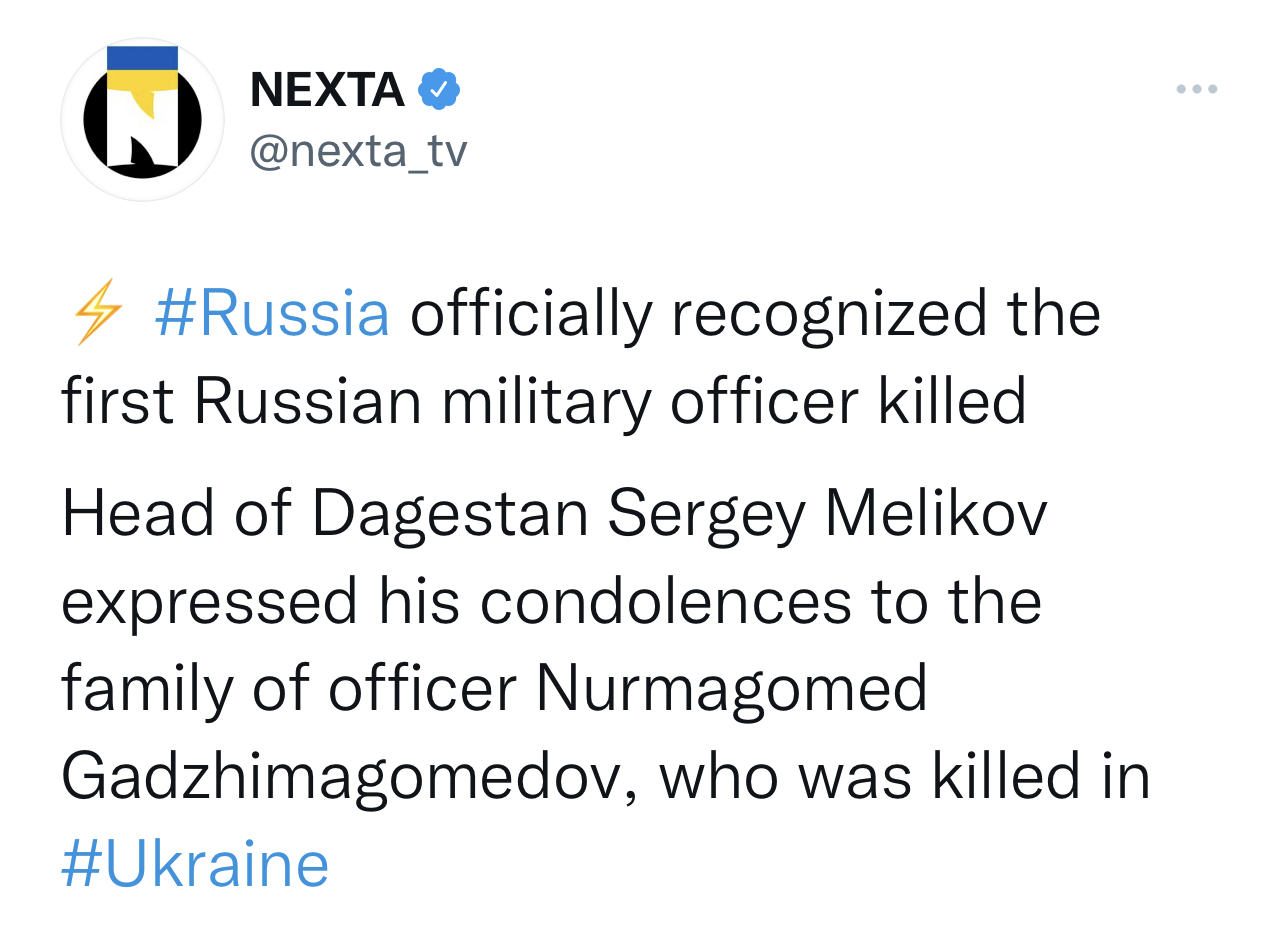
Task: Click the word "Nurmagomed"
Action: (732, 690)
